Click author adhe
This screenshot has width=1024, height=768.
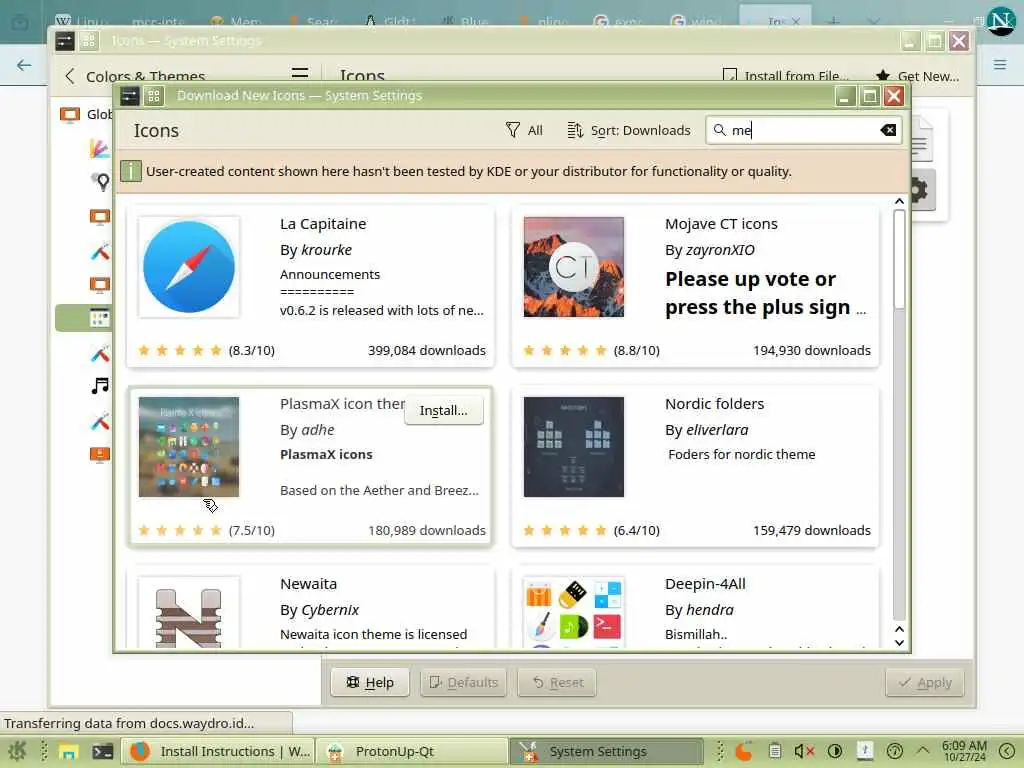(317, 430)
